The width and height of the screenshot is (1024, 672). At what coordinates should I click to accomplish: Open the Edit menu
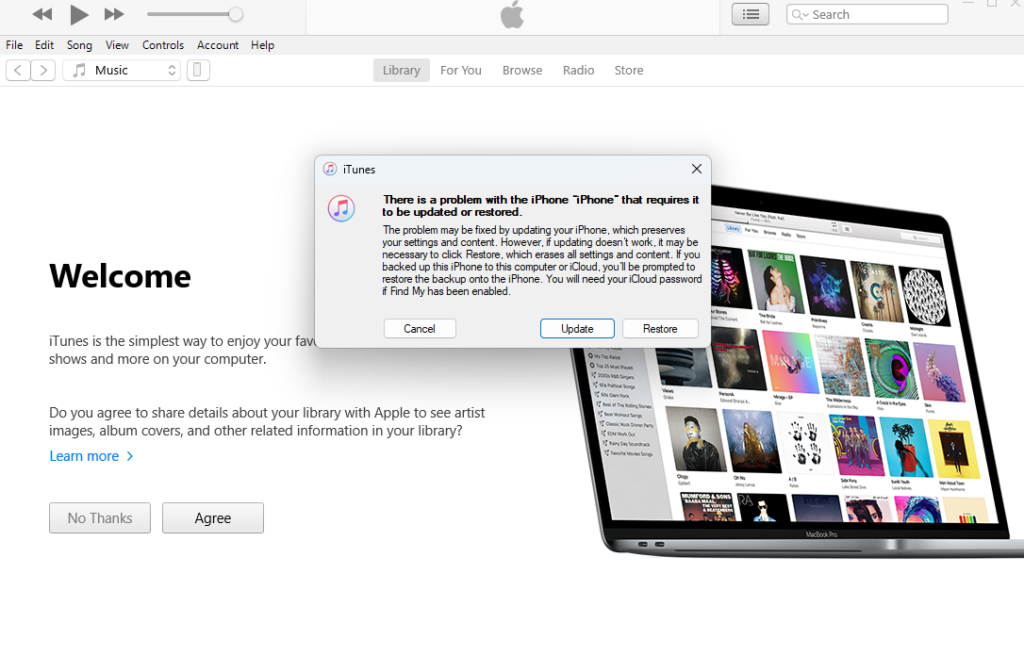point(44,45)
